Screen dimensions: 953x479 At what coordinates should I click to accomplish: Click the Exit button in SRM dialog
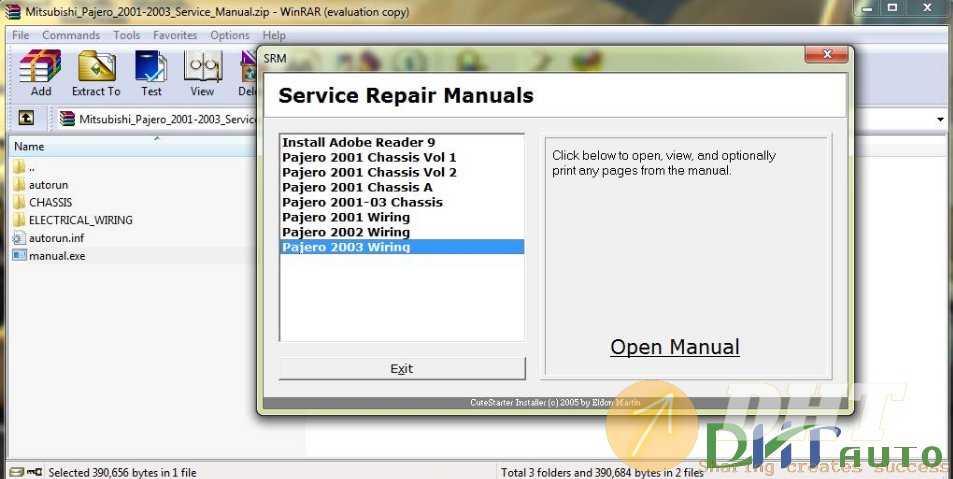(x=402, y=368)
